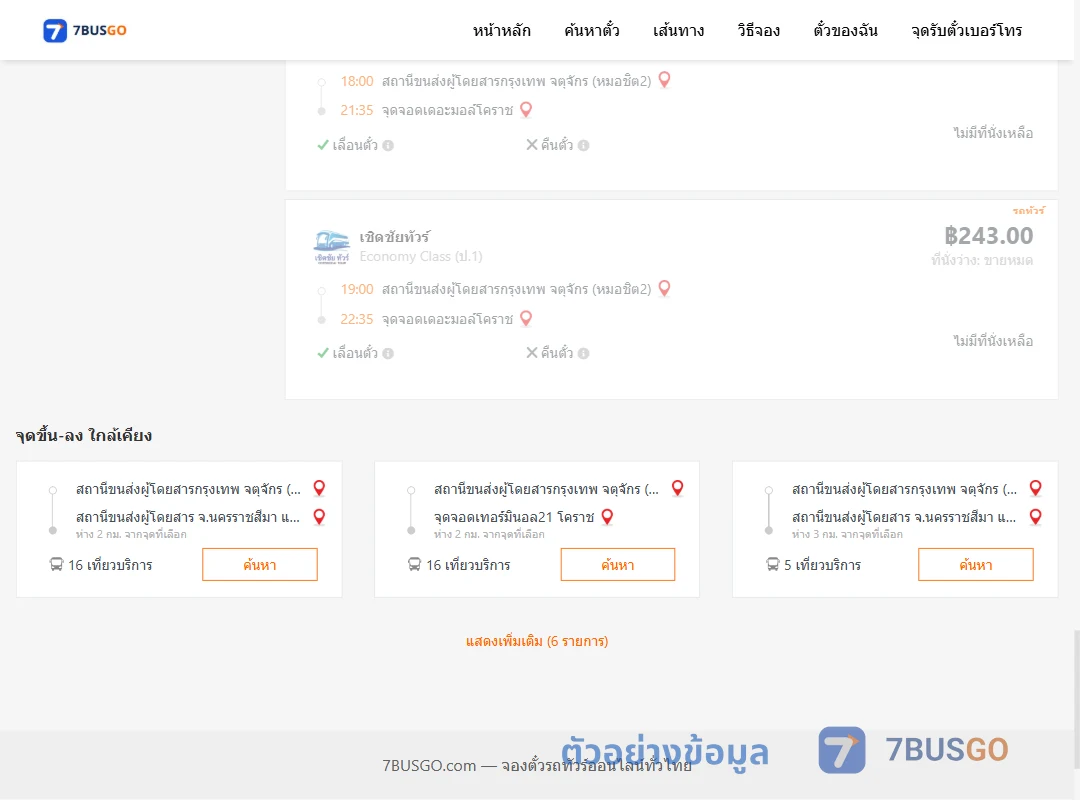Click bus icon in เทอร์มินอล21 card

click(x=414, y=565)
